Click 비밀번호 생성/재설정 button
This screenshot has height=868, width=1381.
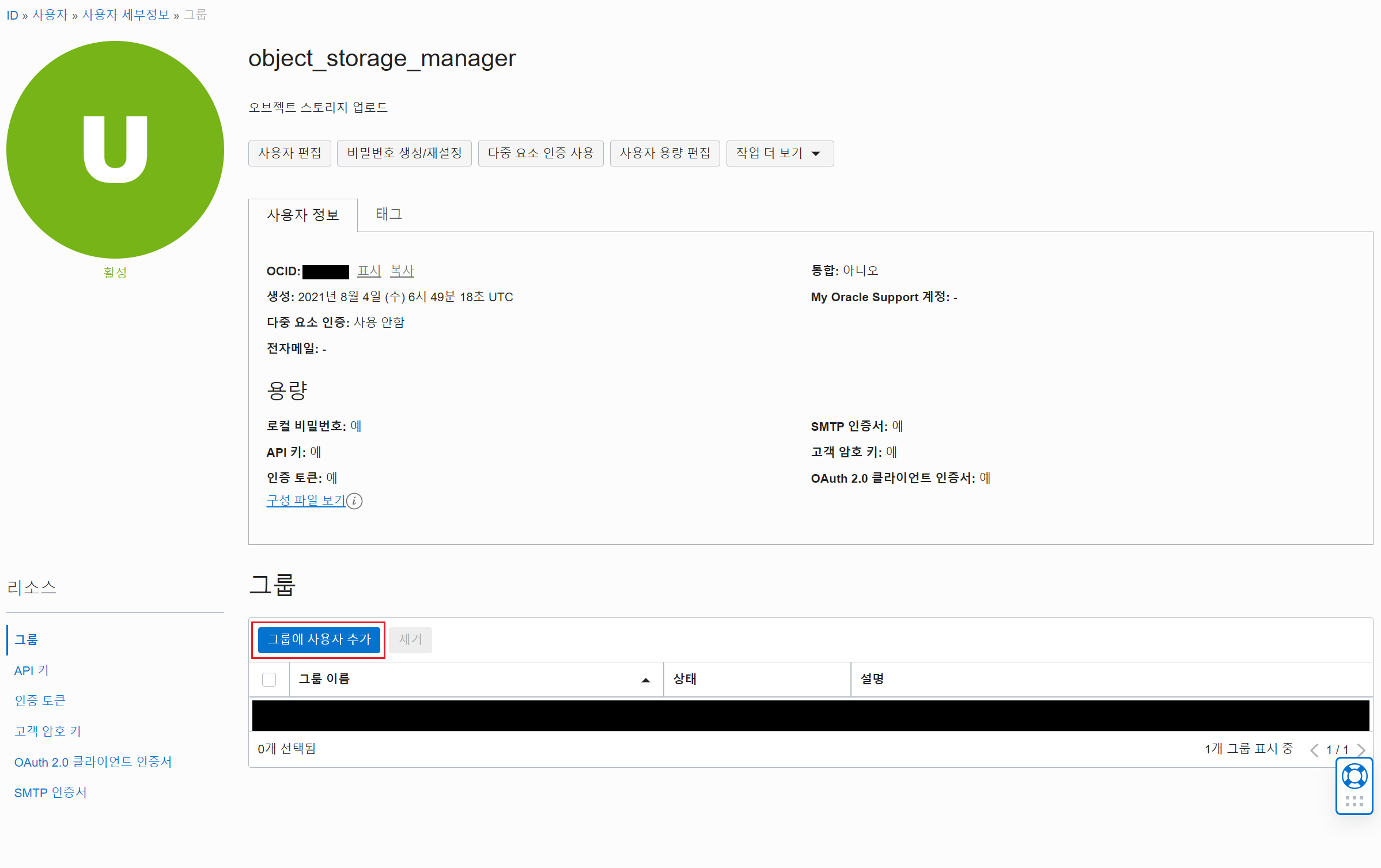404,153
